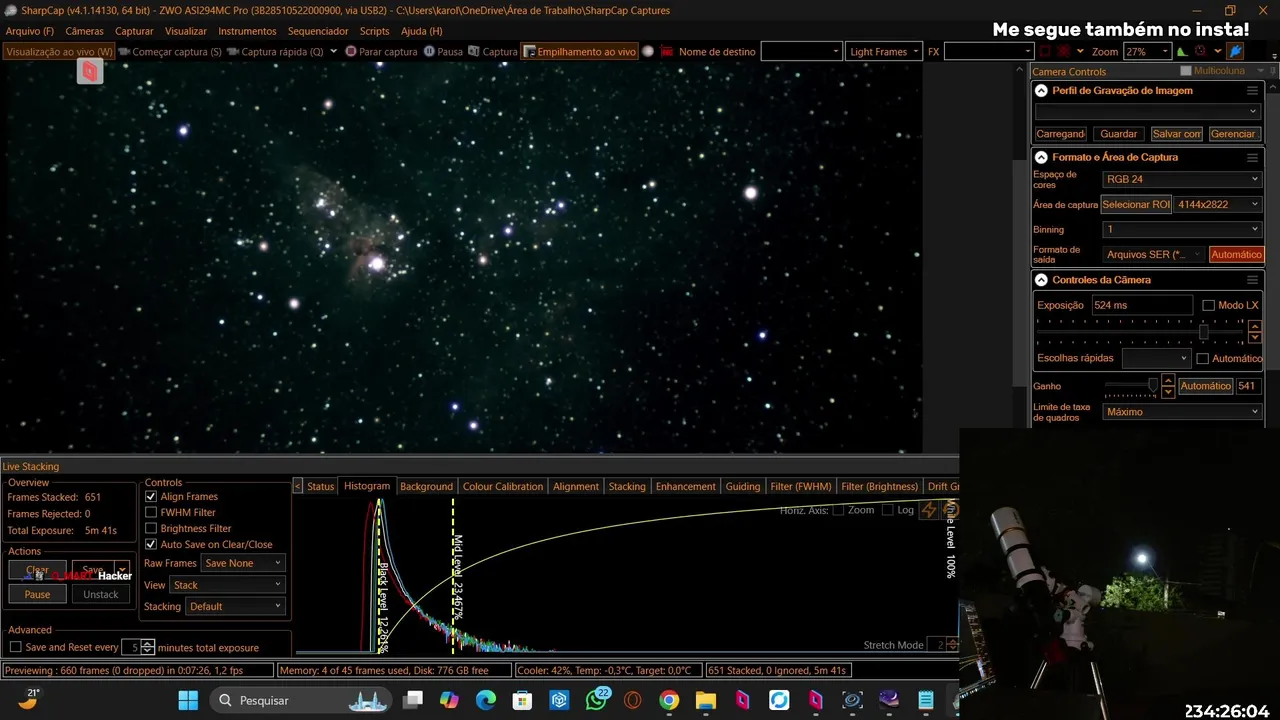The width and height of the screenshot is (1280, 720).
Task: Open the Espaço de cores RGB 24 dropdown
Action: click(x=1182, y=179)
